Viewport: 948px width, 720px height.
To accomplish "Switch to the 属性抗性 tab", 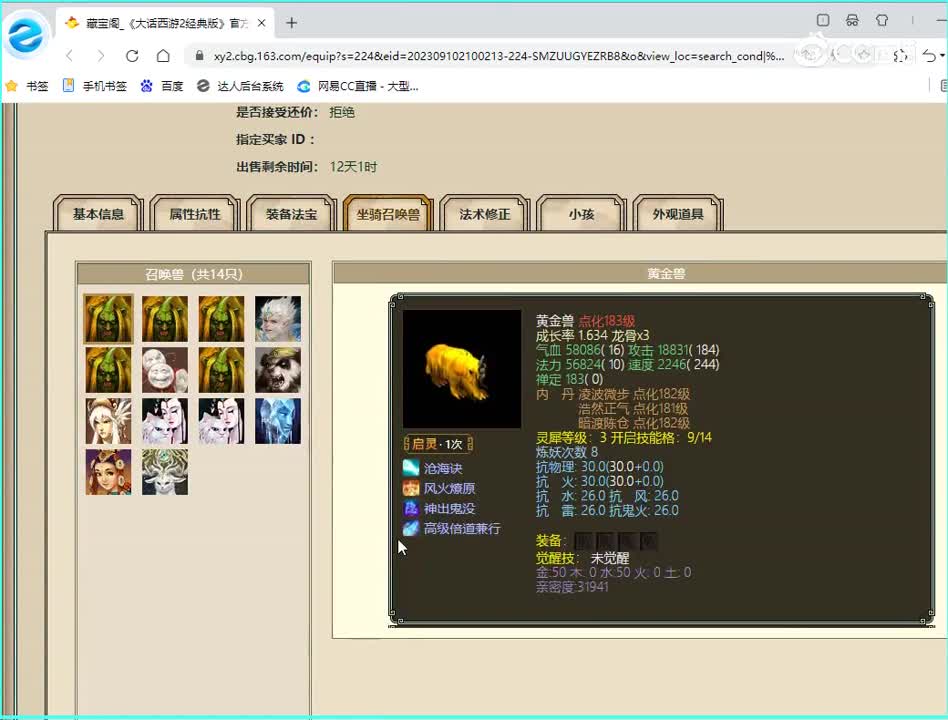I will point(195,213).
